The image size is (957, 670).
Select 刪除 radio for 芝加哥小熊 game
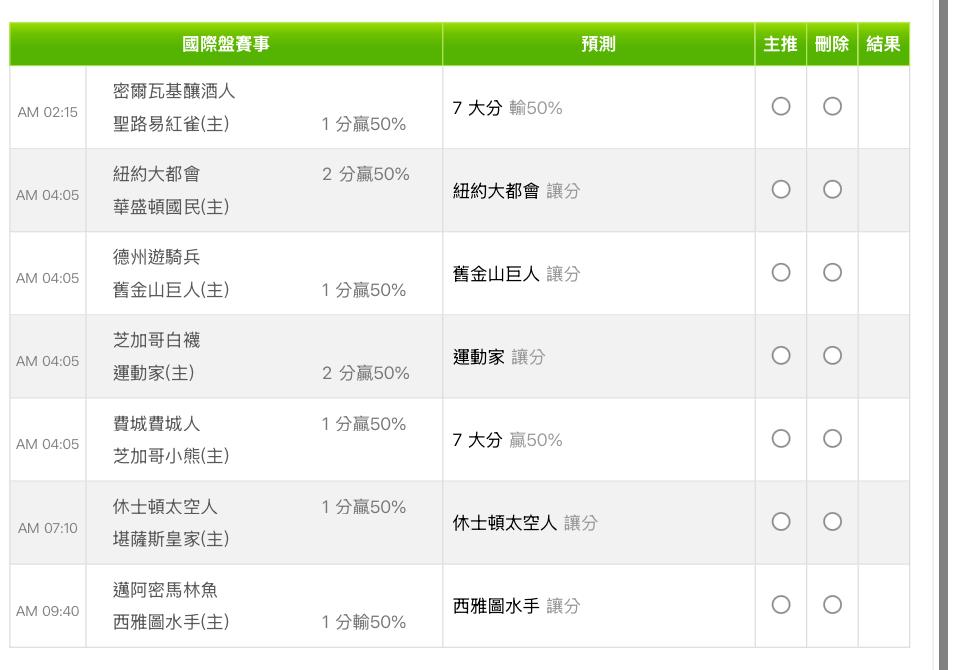(x=832, y=439)
